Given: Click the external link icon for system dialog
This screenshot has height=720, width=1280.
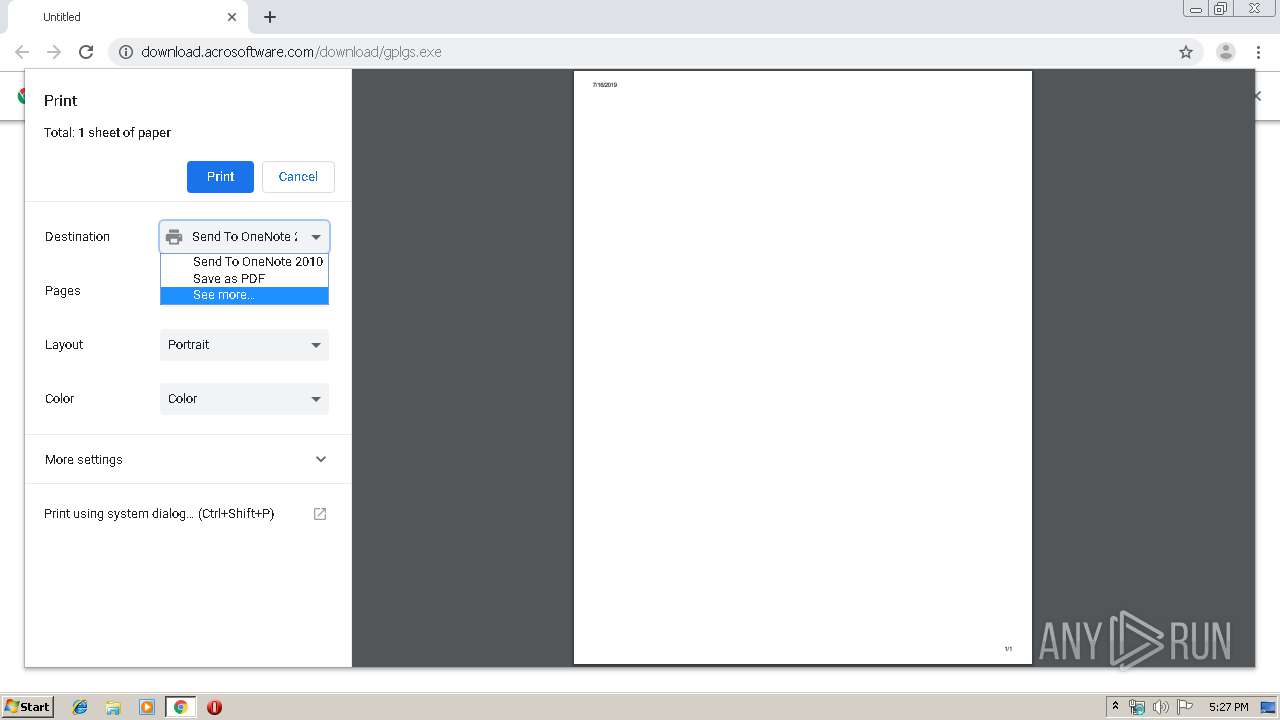Looking at the screenshot, I should [320, 514].
